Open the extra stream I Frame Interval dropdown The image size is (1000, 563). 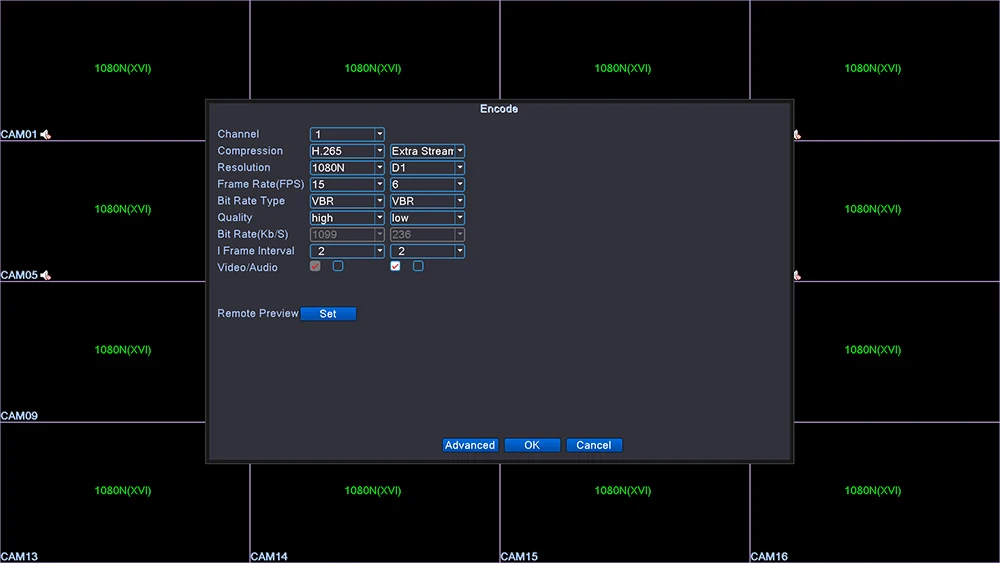click(x=427, y=251)
